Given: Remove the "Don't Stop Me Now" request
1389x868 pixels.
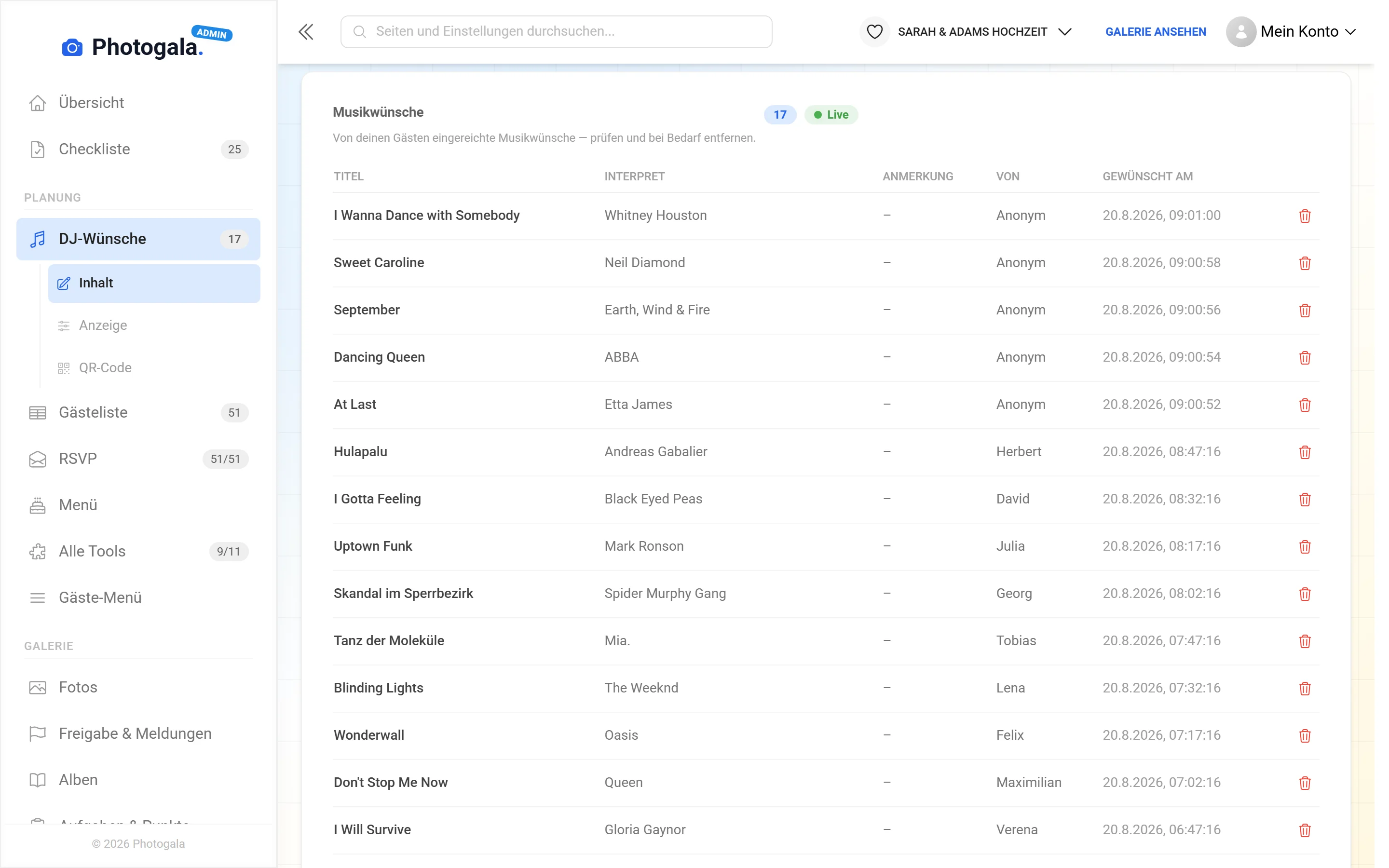Looking at the screenshot, I should (x=1305, y=783).
